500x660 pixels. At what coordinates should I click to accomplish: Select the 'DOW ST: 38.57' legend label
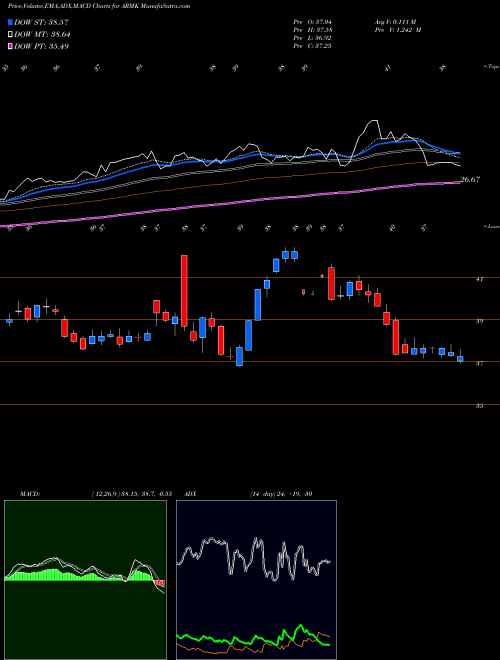[x=41, y=22]
